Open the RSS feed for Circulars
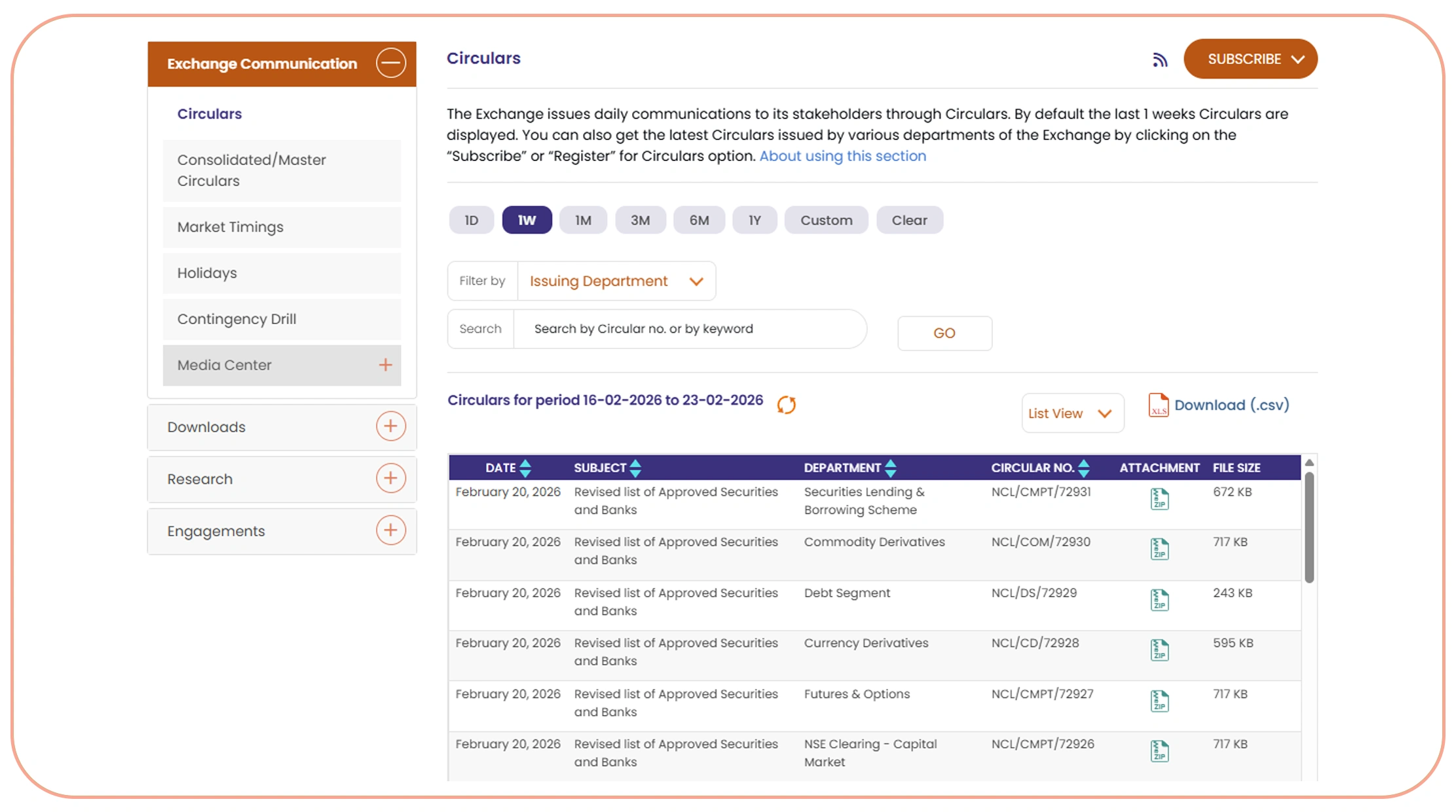The image size is (1456, 812). click(1159, 59)
